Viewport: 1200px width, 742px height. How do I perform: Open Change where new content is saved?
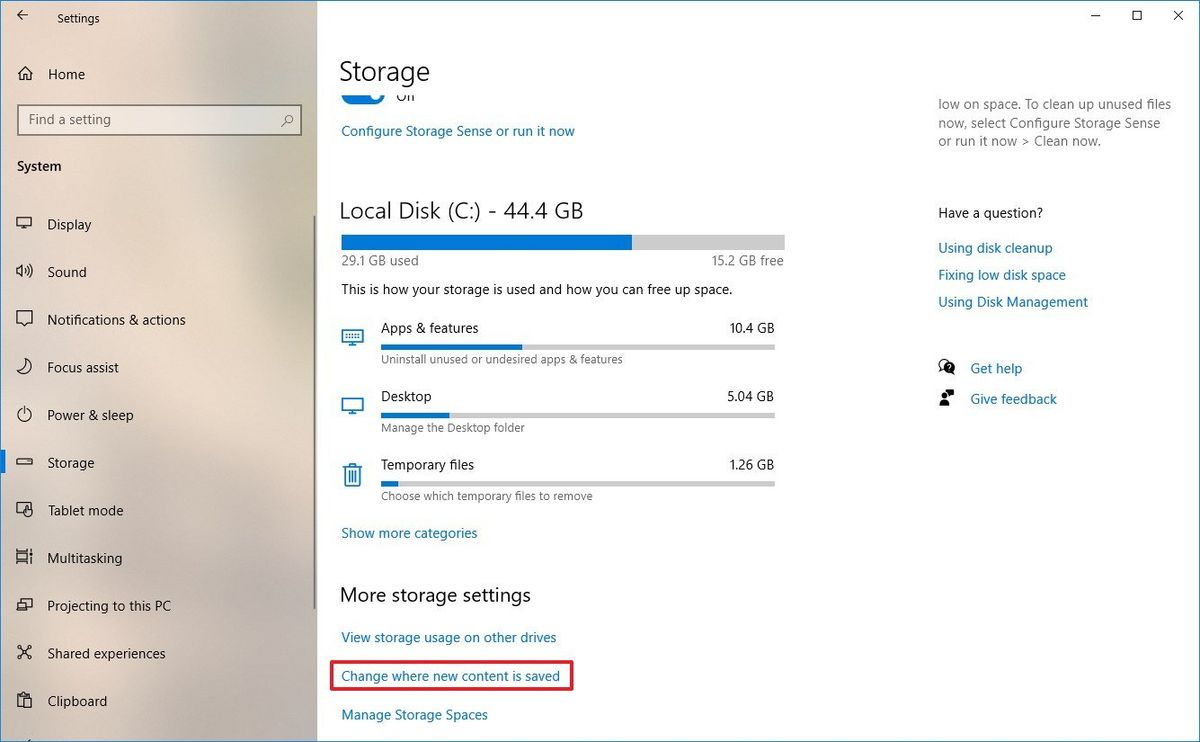tap(450, 676)
